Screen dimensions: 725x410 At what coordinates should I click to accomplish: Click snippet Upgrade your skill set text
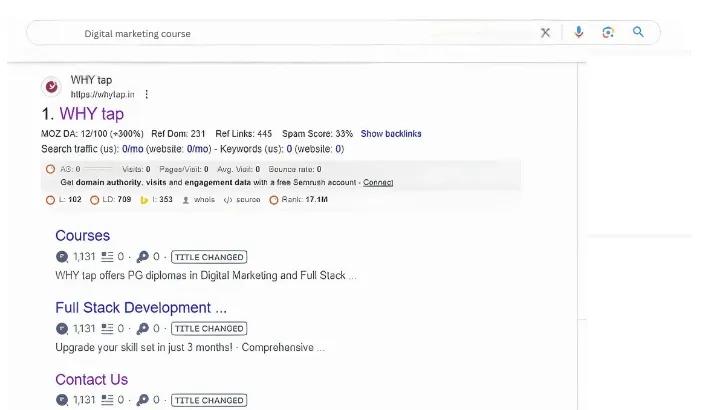pos(190,347)
